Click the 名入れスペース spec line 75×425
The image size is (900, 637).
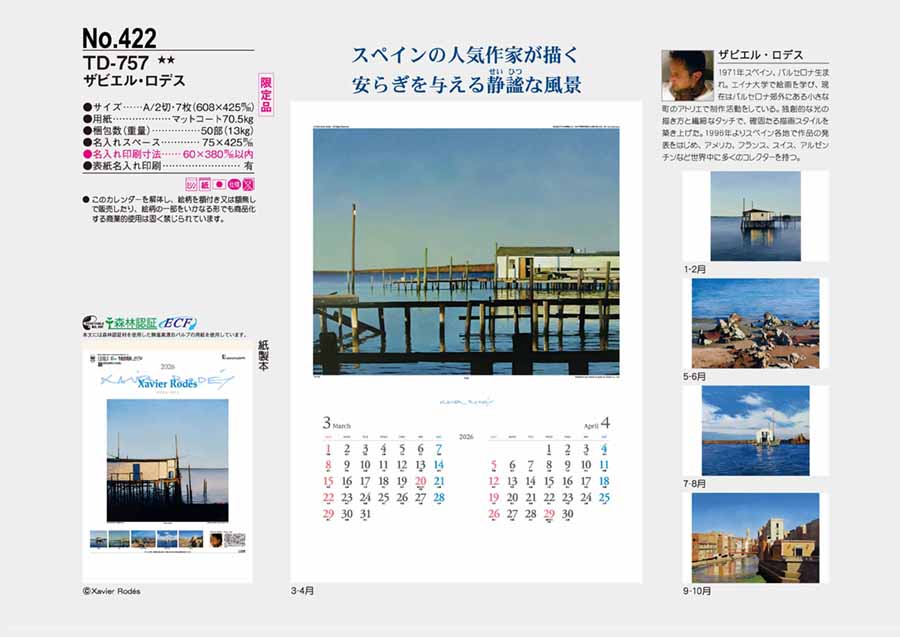pos(168,142)
